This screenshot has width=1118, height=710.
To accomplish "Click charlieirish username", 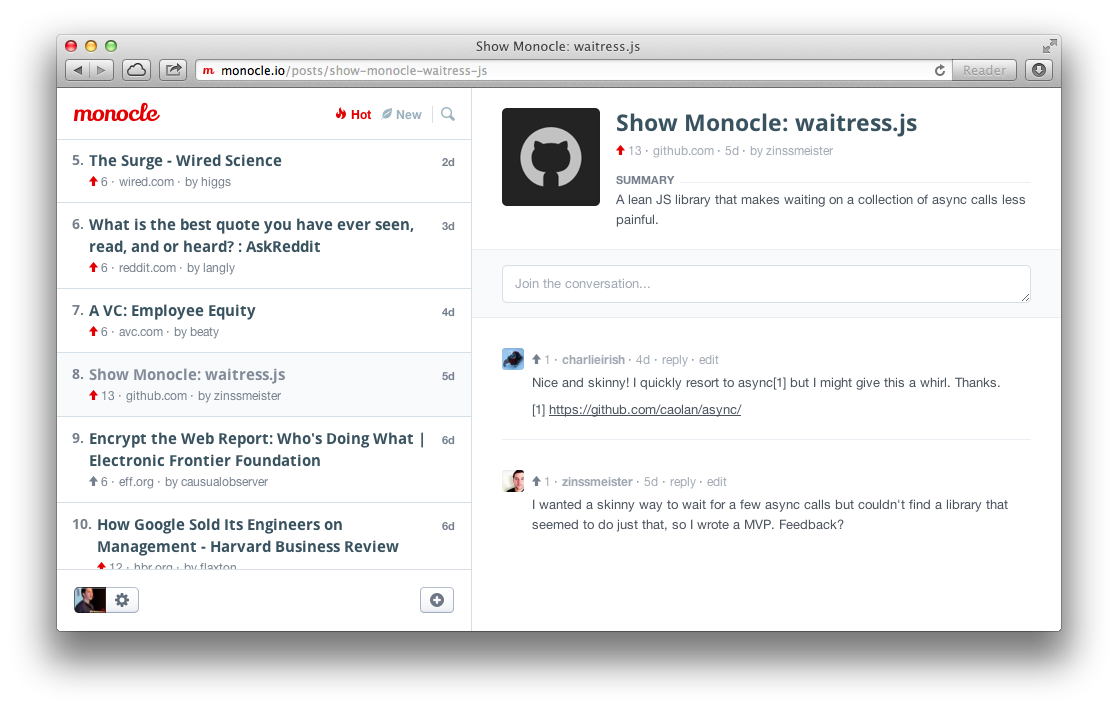I will tap(593, 360).
